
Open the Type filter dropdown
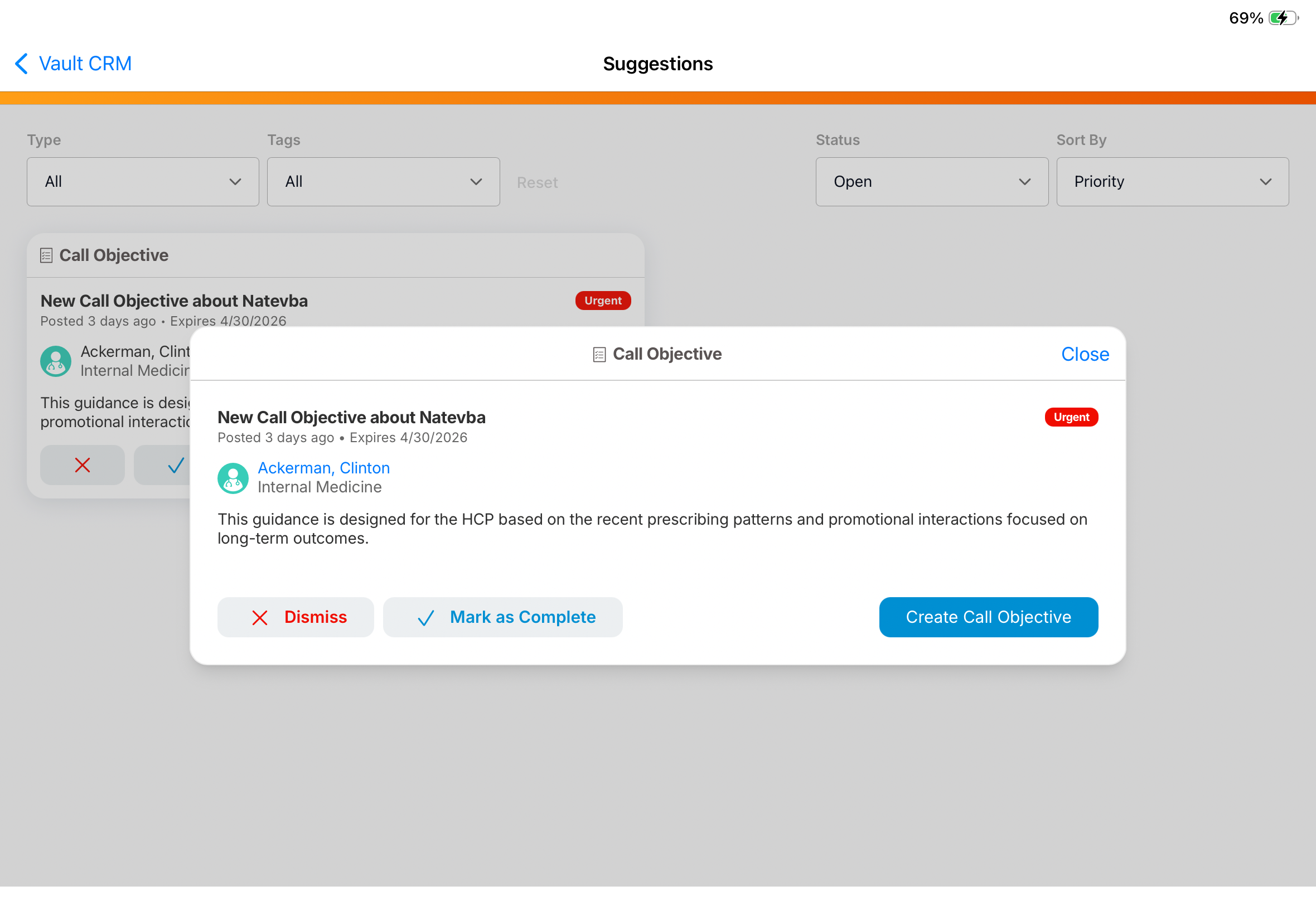tap(143, 182)
